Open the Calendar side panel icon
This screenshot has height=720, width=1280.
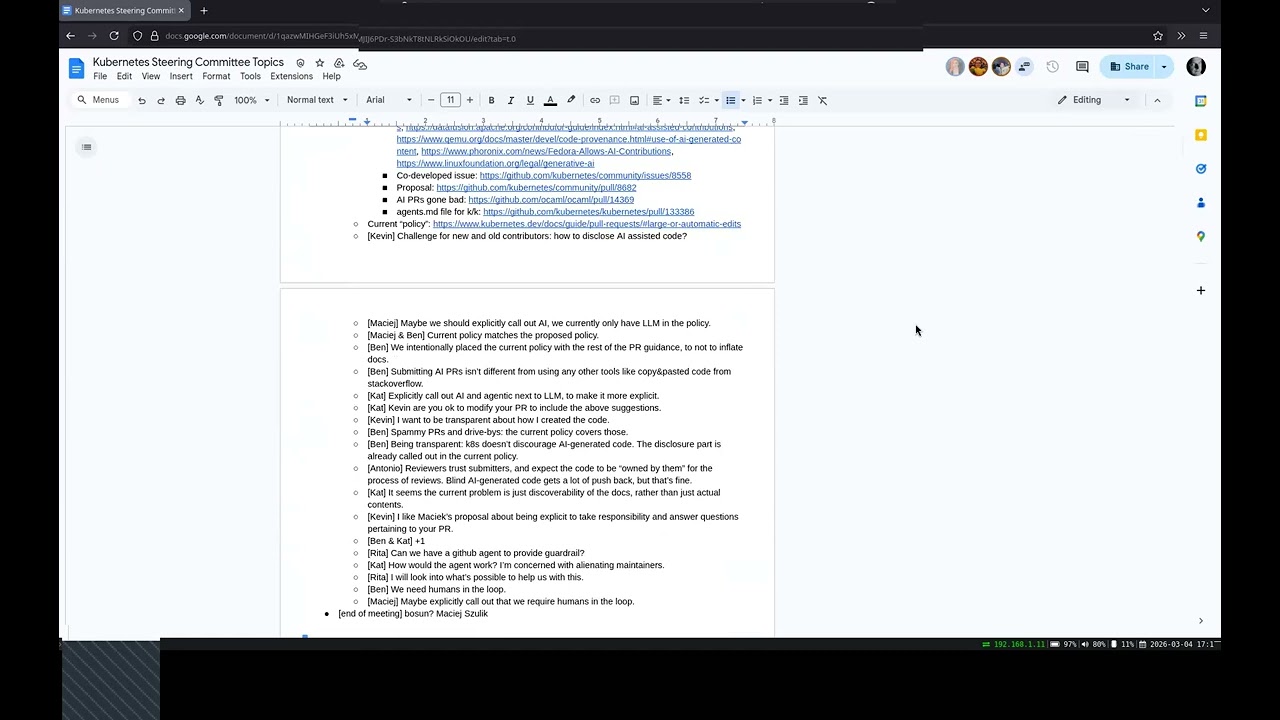(x=1201, y=101)
